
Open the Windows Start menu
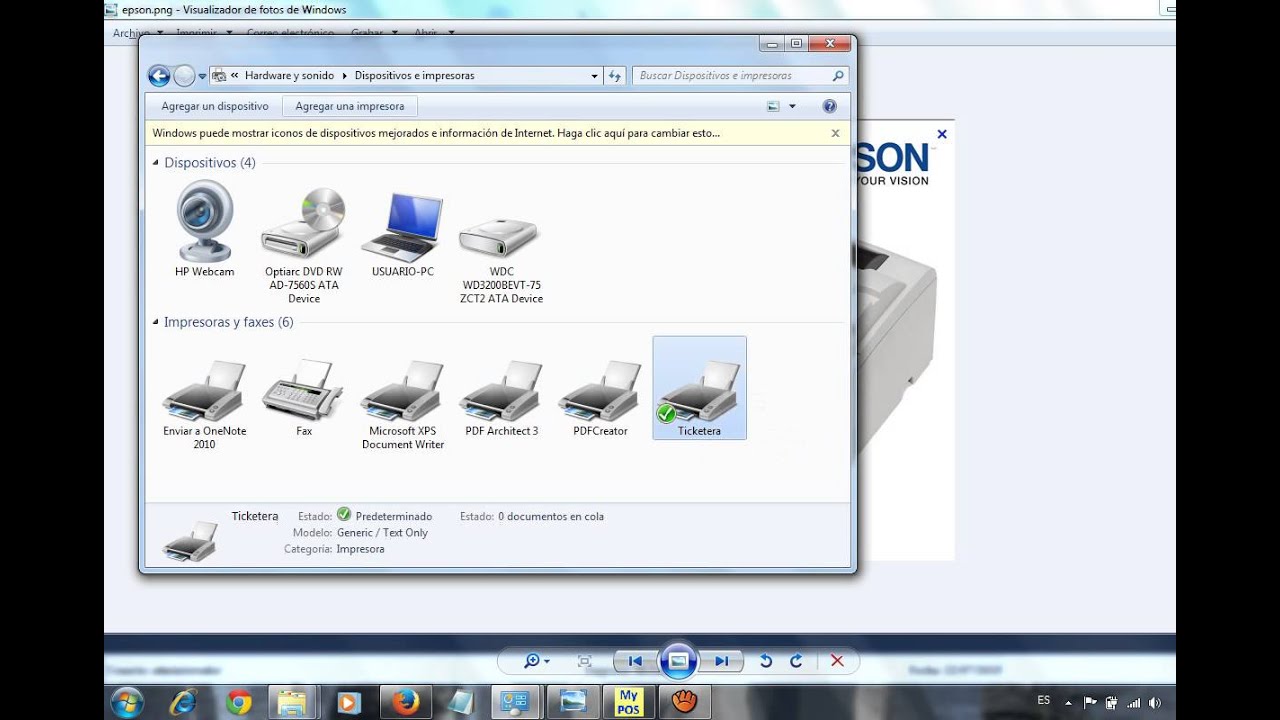tap(127, 702)
